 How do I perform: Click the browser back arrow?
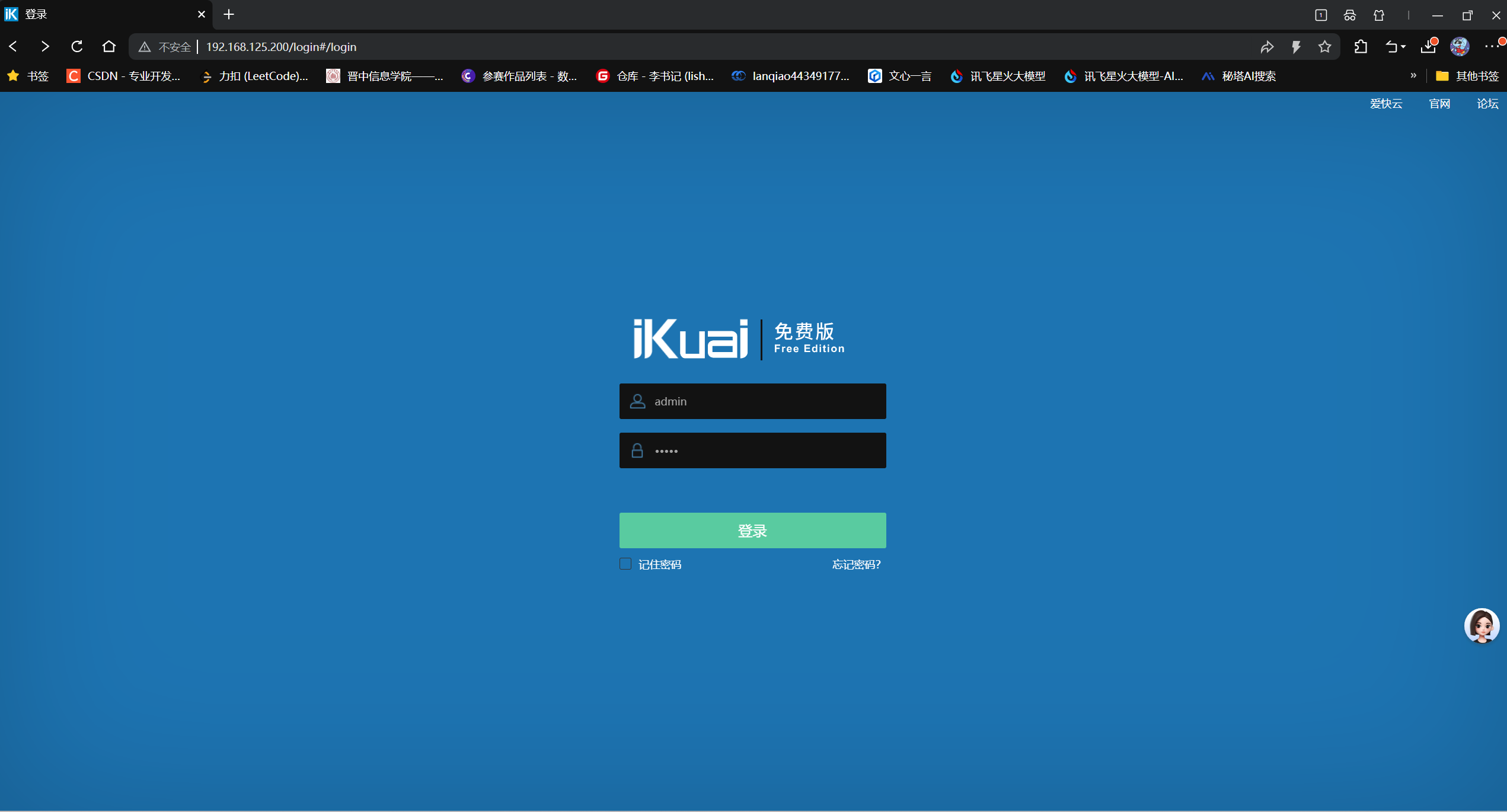(x=13, y=46)
